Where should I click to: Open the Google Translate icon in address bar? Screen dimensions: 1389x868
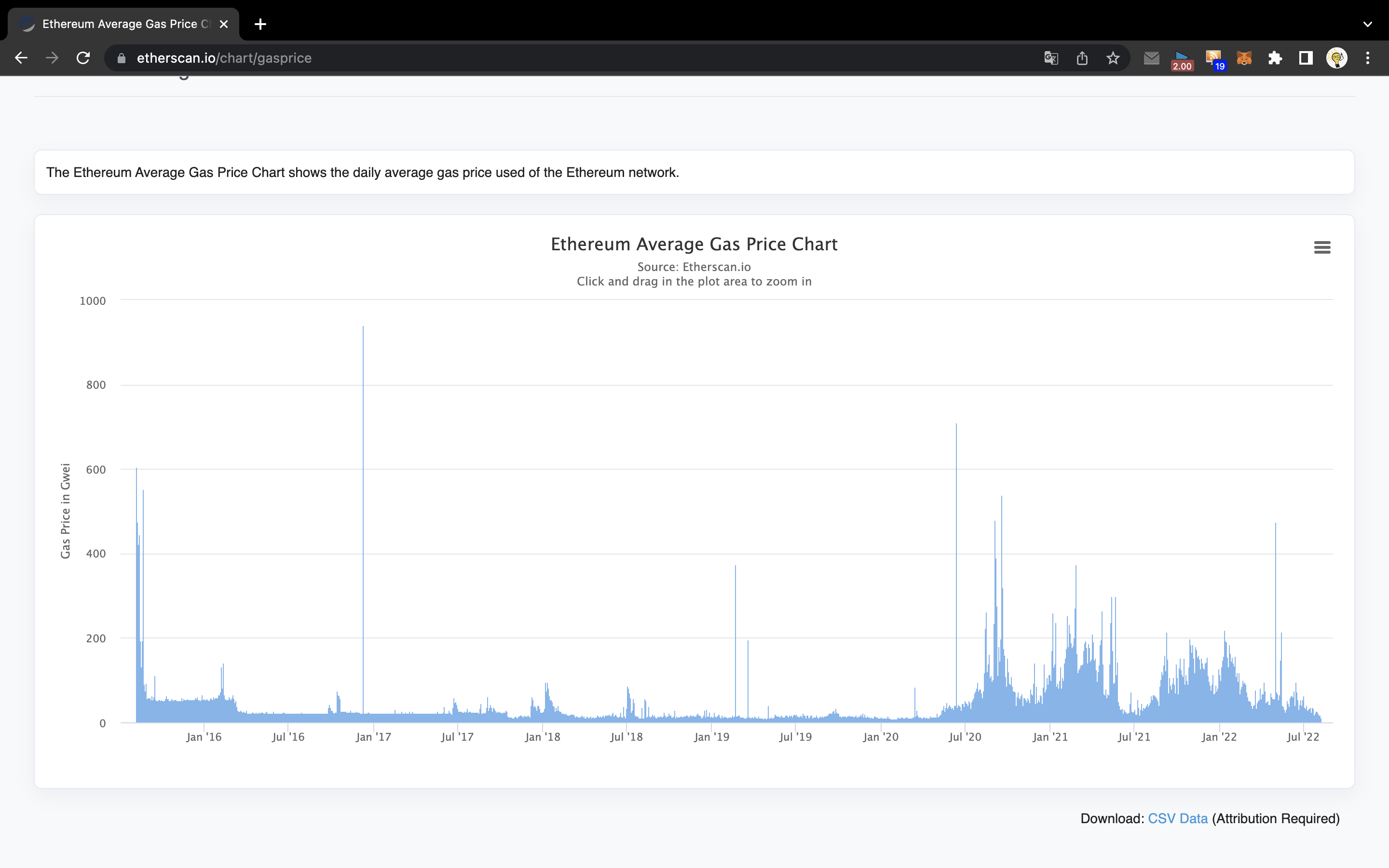click(1051, 58)
